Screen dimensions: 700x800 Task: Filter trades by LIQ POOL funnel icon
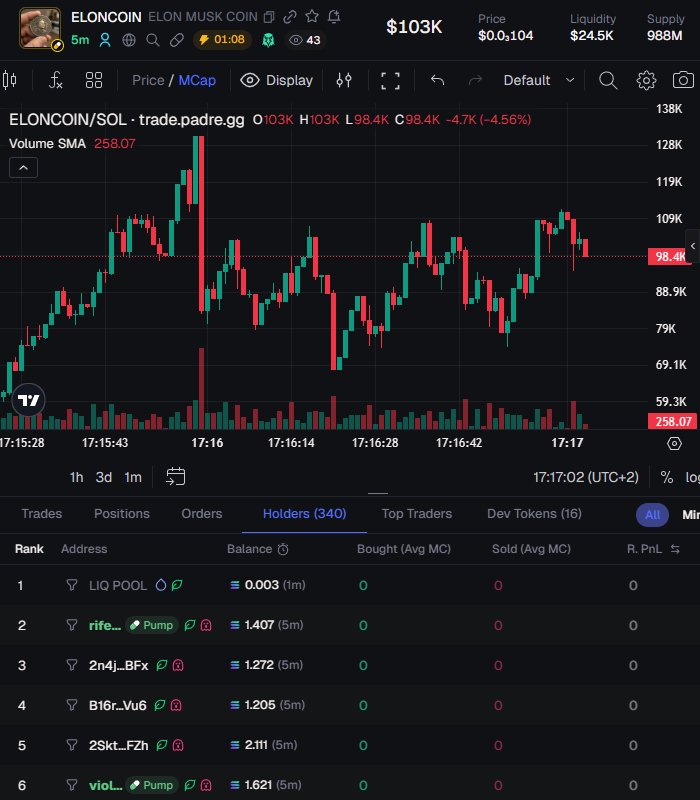(72, 585)
